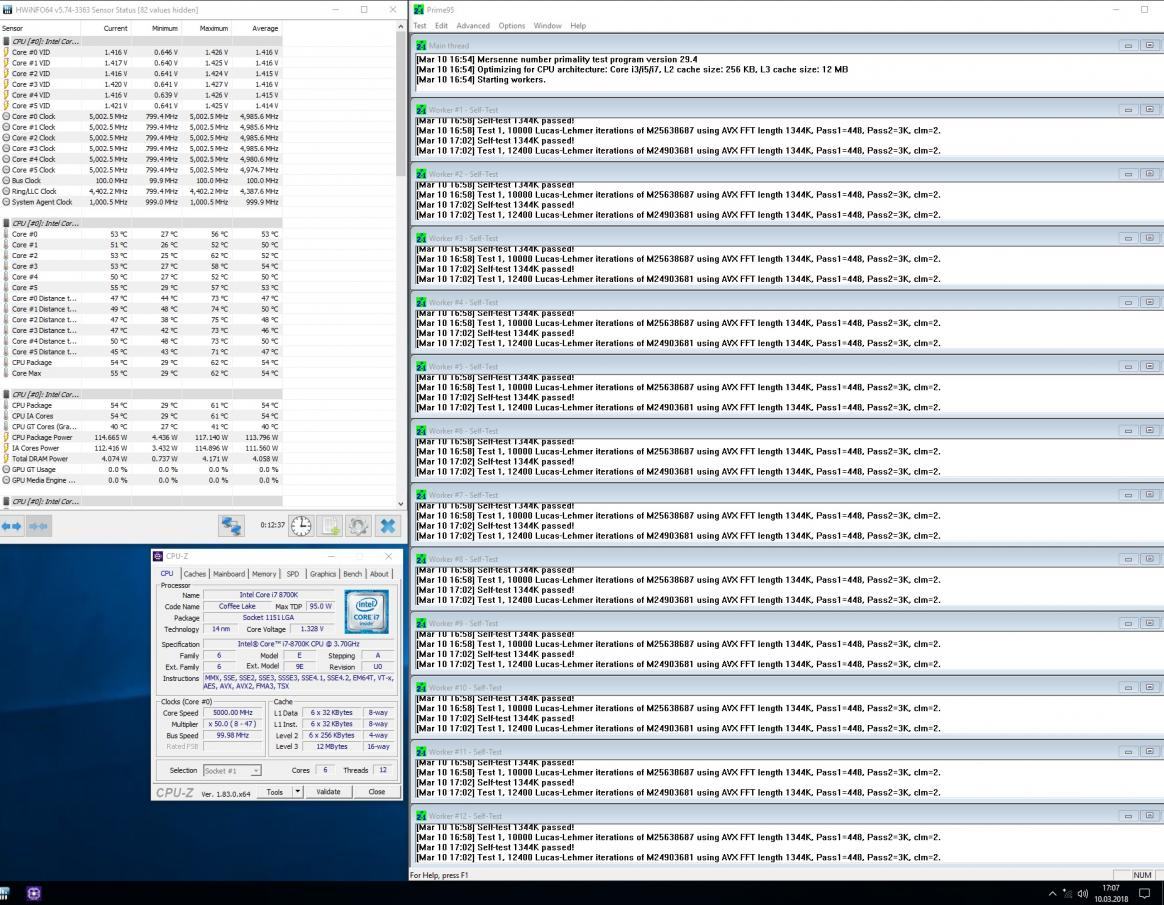The height and width of the screenshot is (905, 1164).
Task: Select the Total DRAM Power row
Action: pos(141,459)
